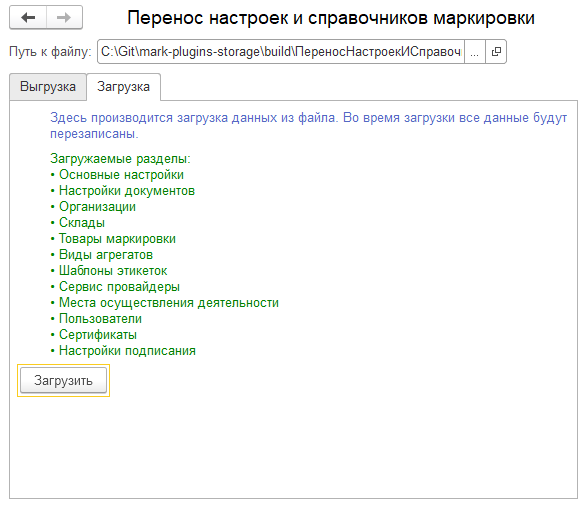Open file chooser with ellipsis button
The height and width of the screenshot is (508, 588).
click(x=474, y=52)
